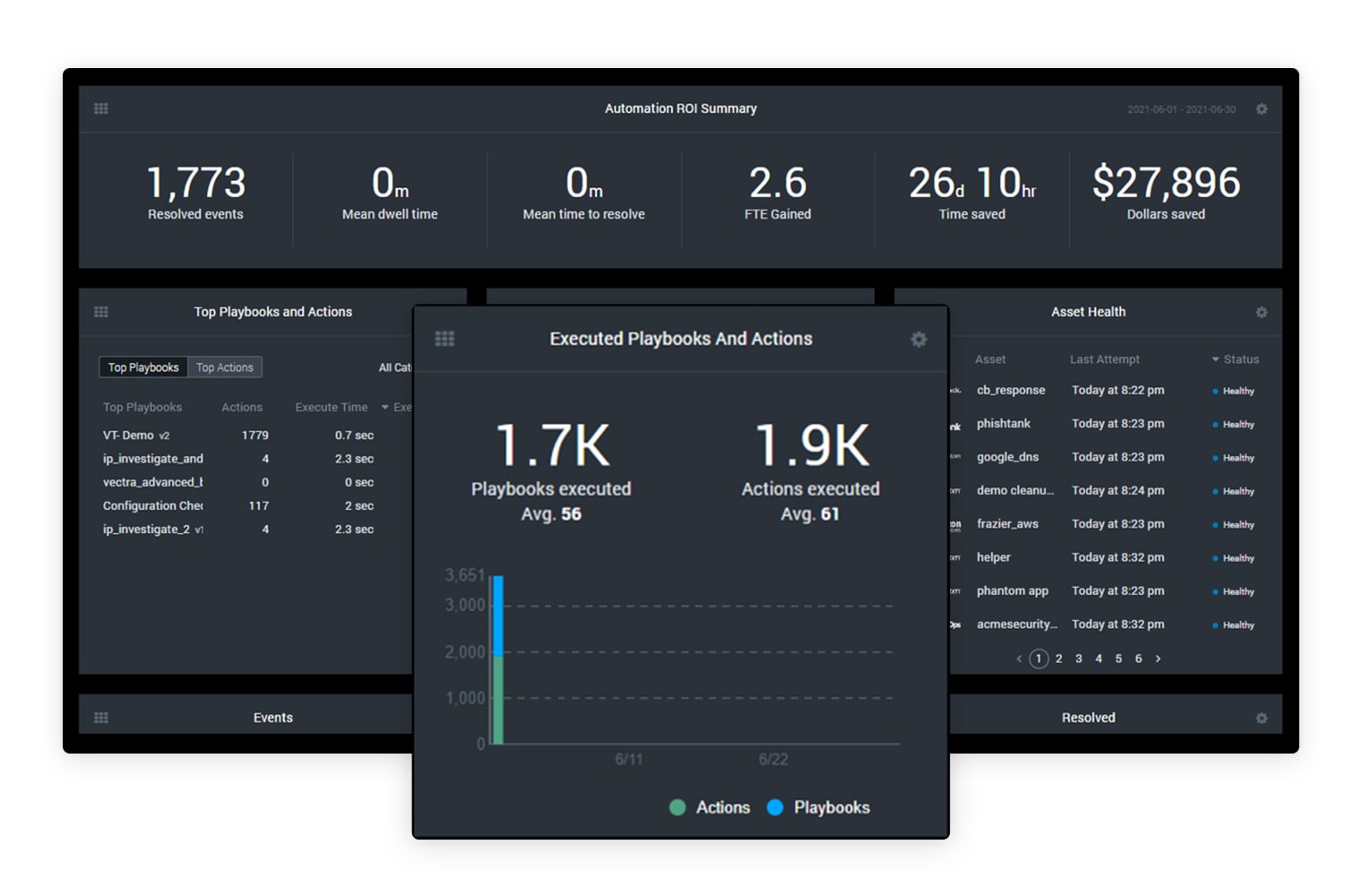Toggle Actions series in chart legend

click(710, 807)
